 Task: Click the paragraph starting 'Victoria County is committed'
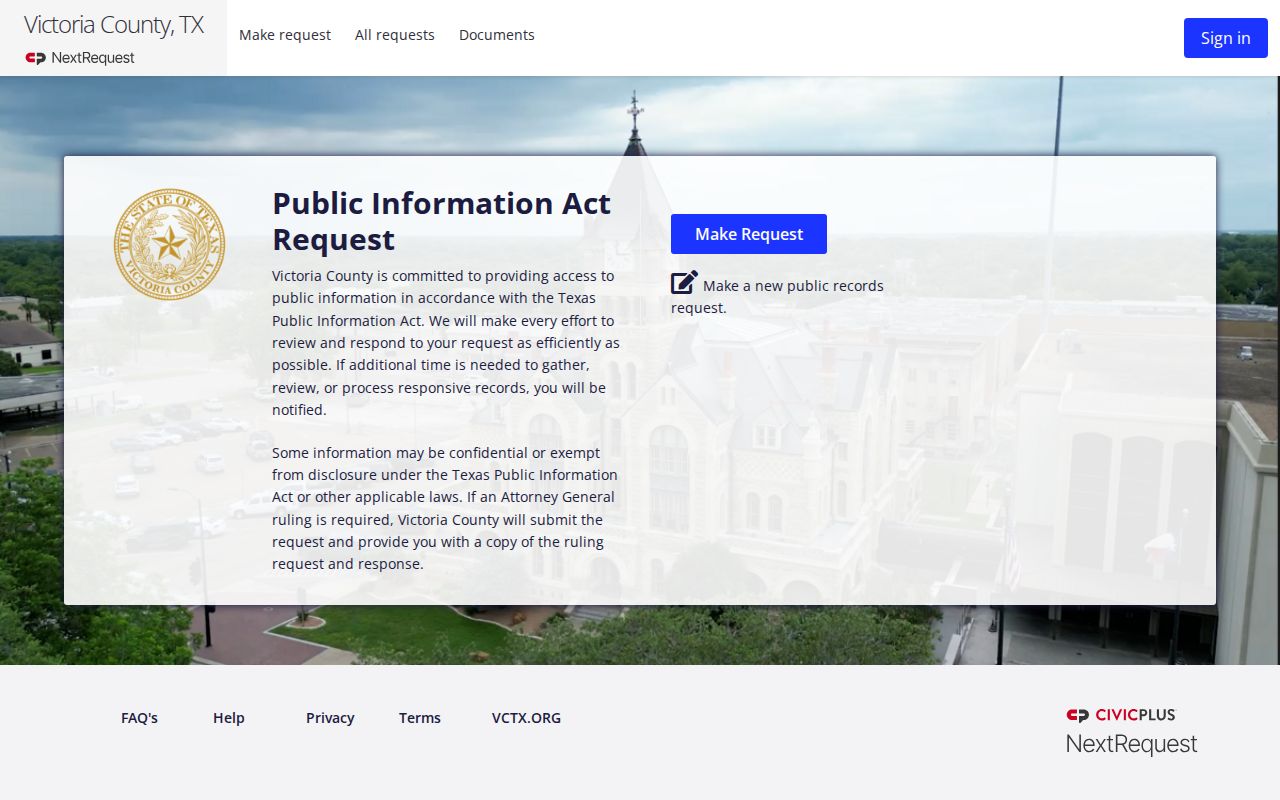446,343
